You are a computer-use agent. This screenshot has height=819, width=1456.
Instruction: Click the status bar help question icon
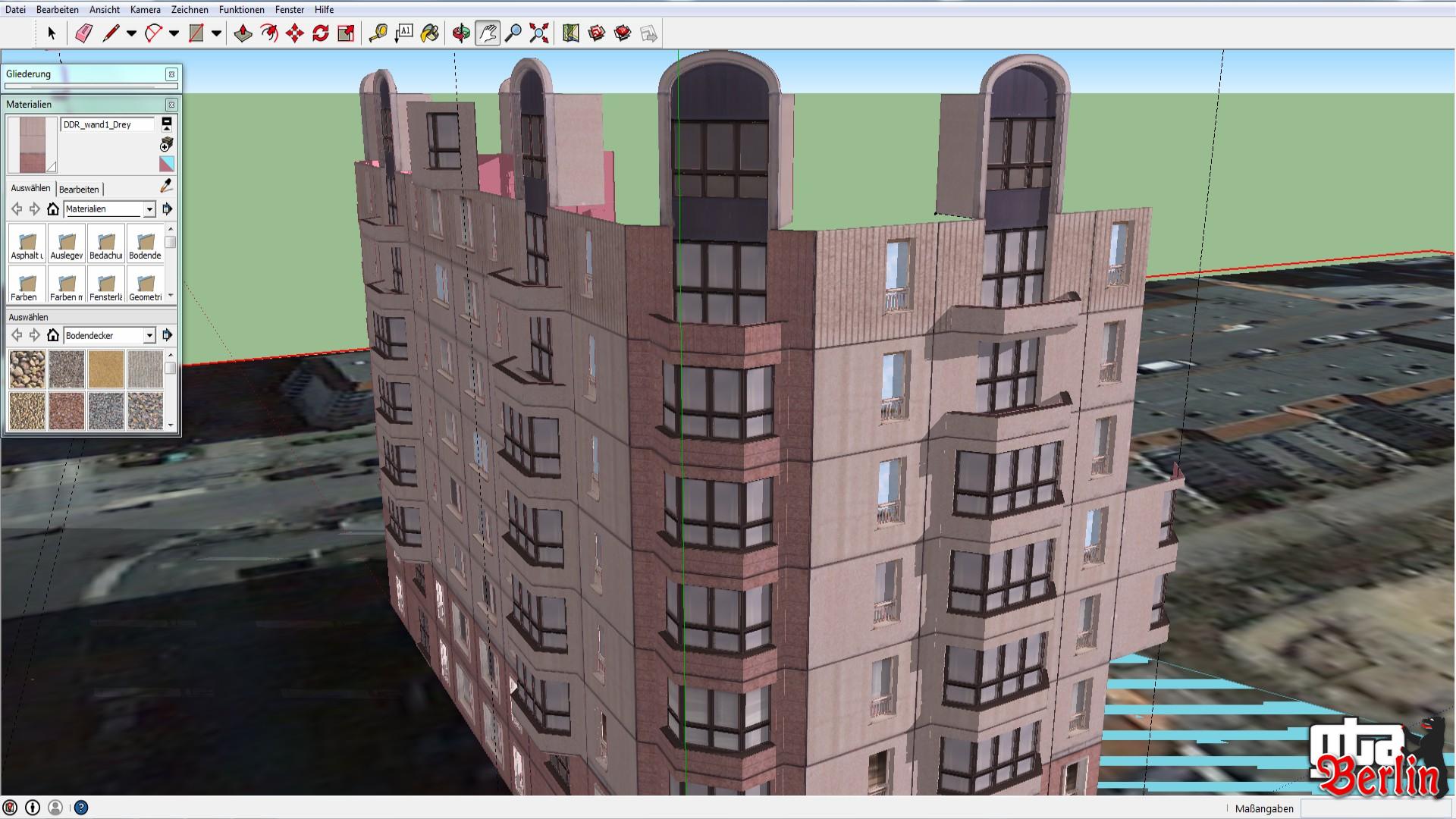81,808
